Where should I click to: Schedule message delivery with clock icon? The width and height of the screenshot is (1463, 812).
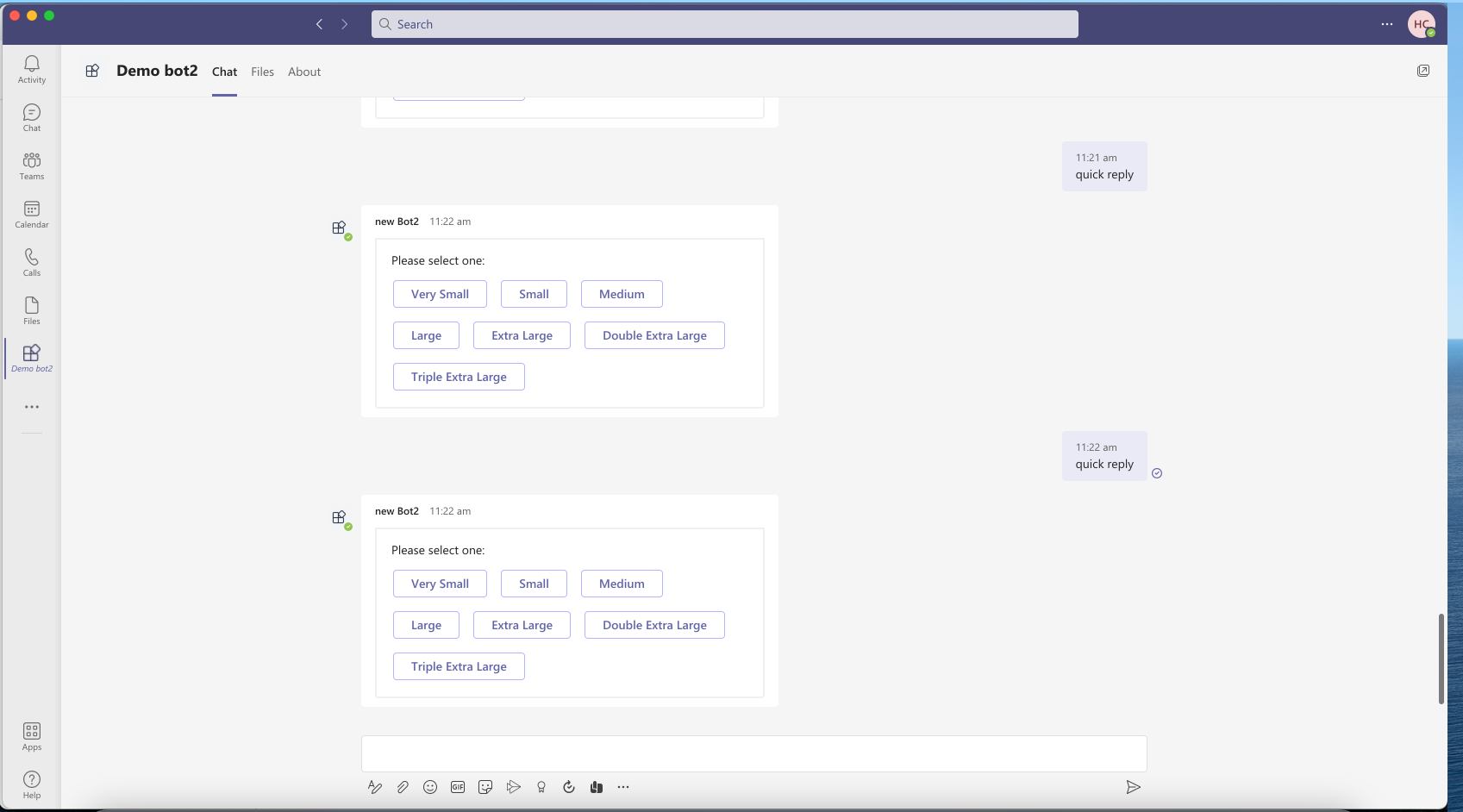(x=569, y=787)
